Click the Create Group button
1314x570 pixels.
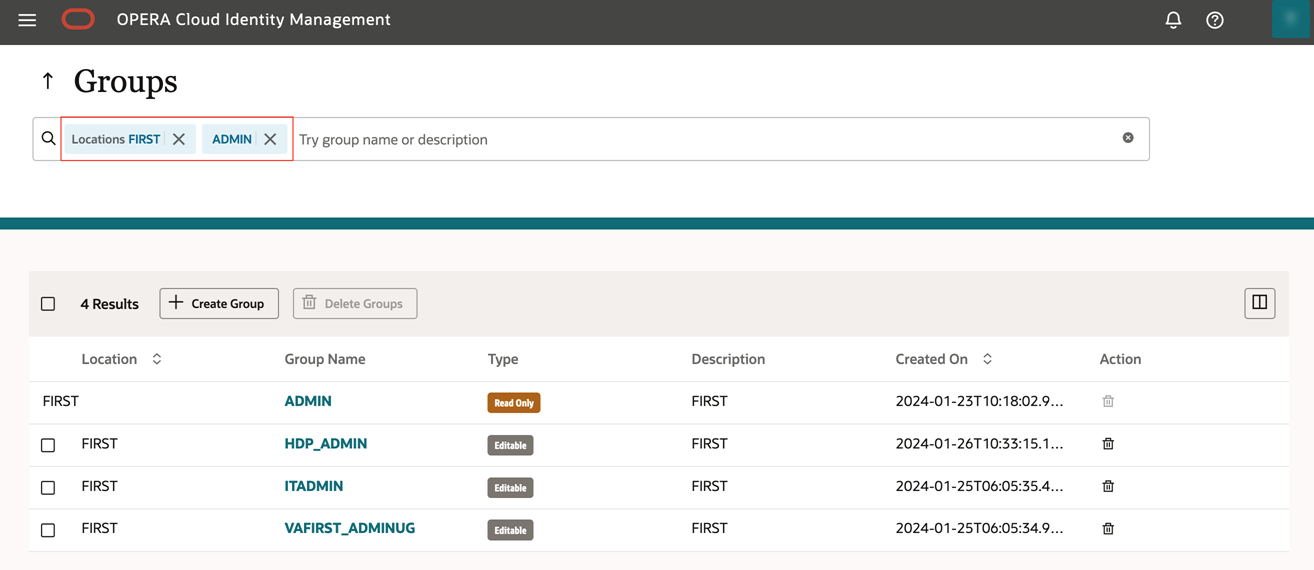point(219,304)
